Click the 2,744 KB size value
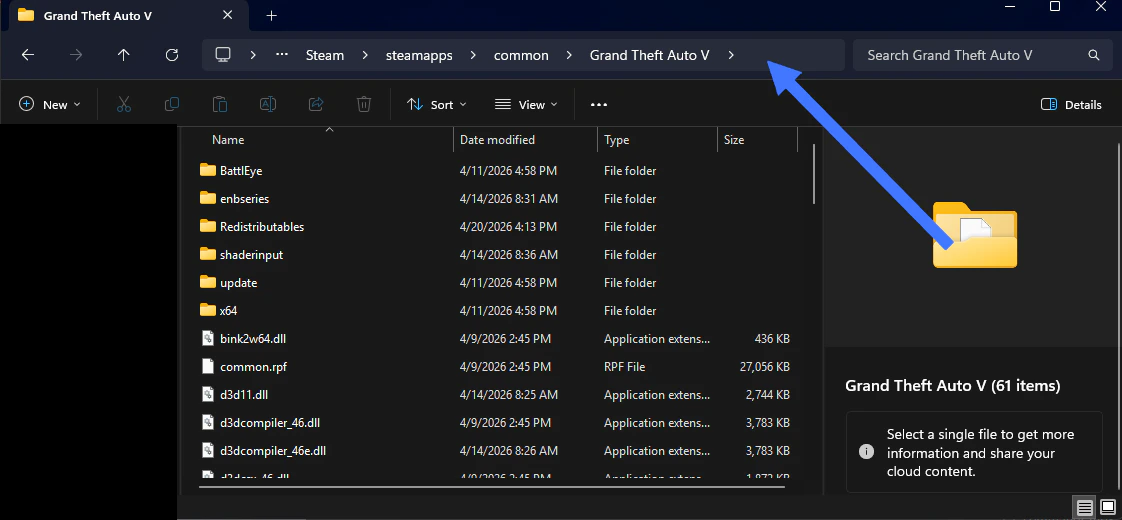 click(768, 394)
